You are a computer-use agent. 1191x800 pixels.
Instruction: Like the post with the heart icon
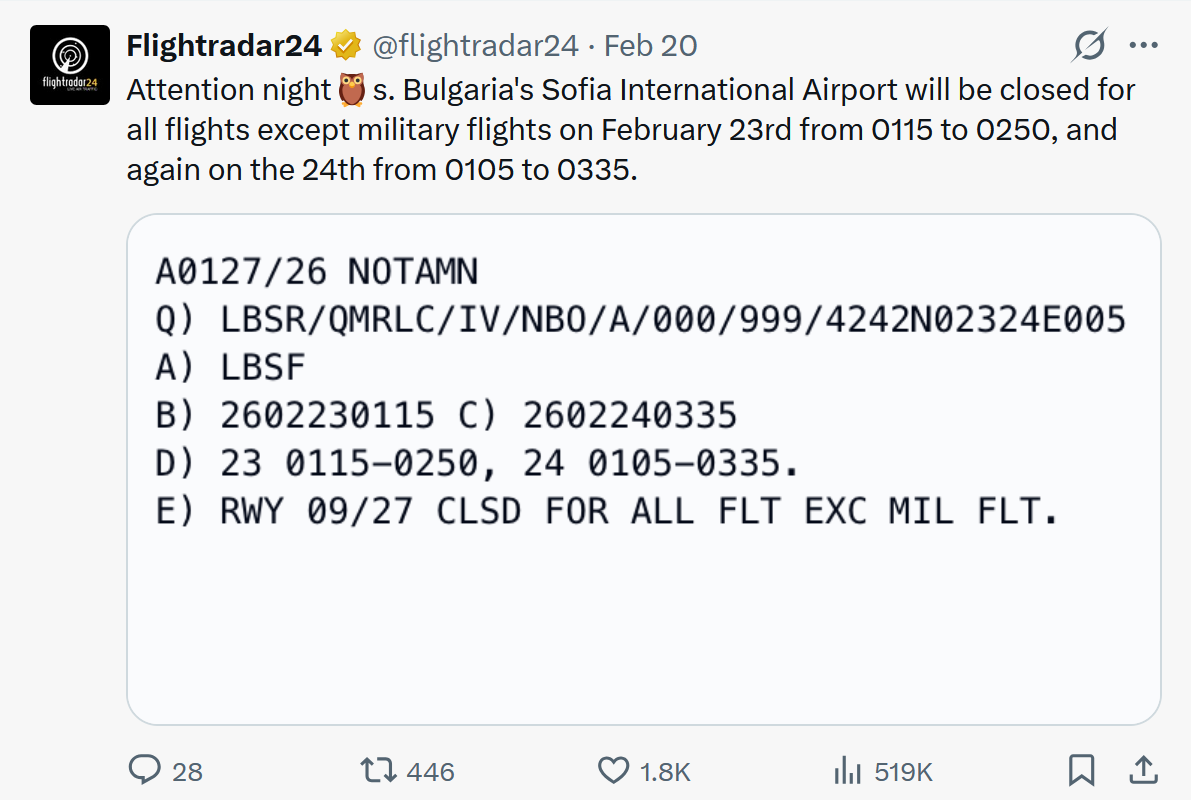tap(612, 770)
